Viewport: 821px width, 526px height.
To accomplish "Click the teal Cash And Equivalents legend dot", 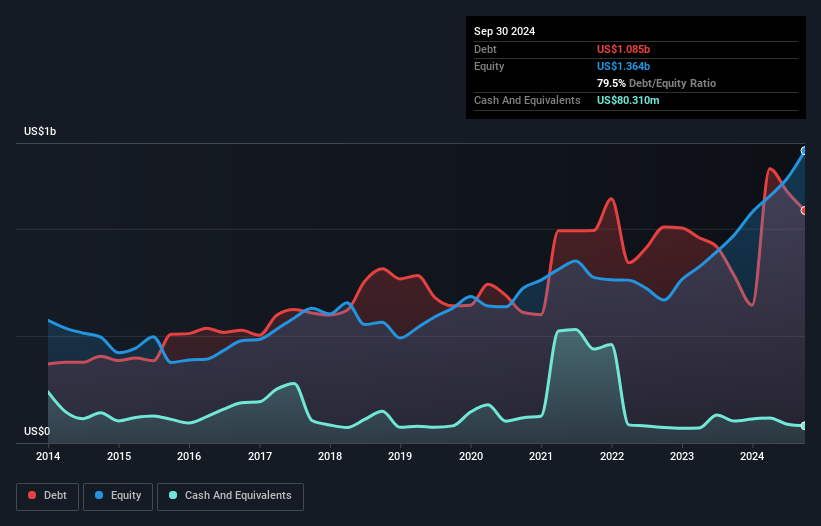I will point(173,495).
